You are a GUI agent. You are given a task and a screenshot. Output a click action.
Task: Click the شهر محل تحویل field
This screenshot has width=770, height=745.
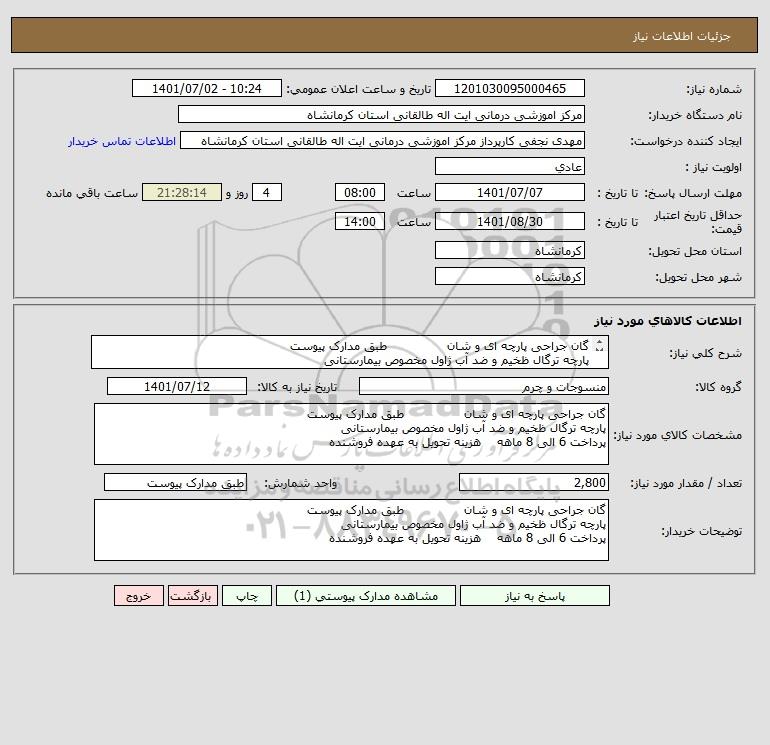[510, 276]
